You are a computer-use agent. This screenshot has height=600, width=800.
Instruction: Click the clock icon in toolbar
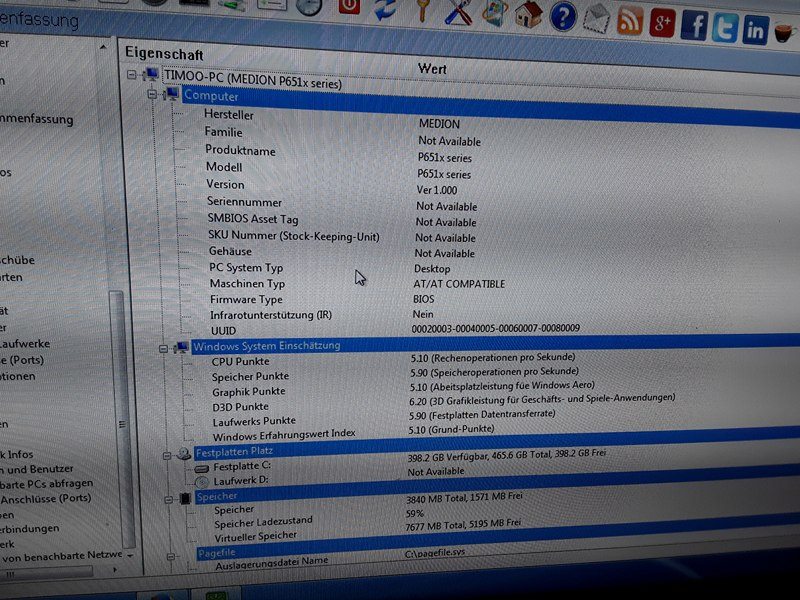coord(309,6)
